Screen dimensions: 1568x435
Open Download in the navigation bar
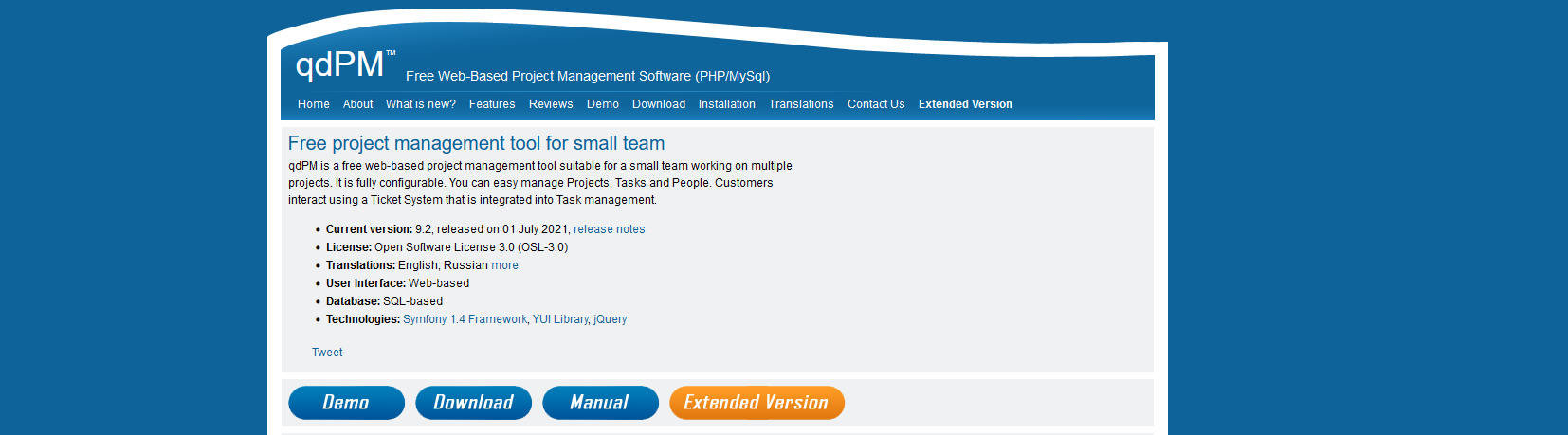click(659, 104)
